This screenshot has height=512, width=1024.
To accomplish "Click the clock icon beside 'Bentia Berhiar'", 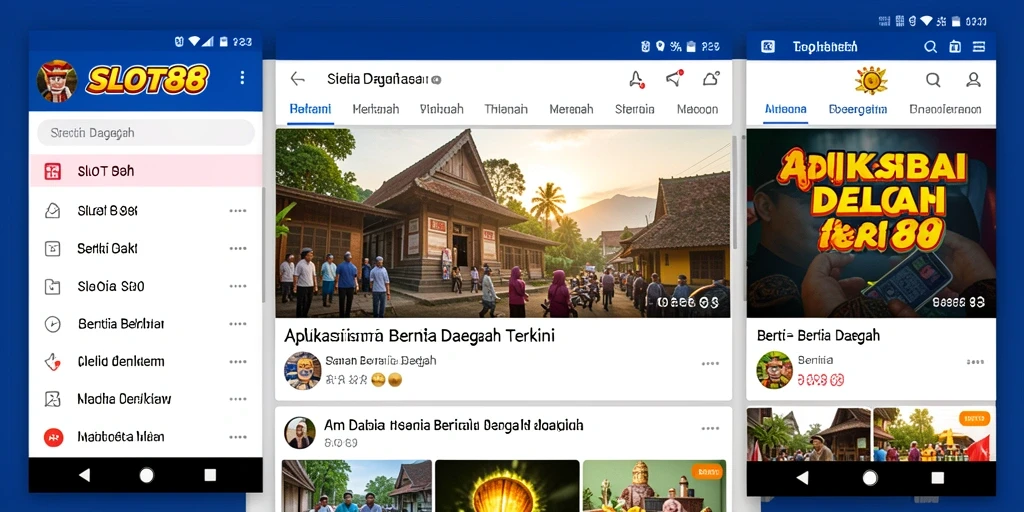I will [x=52, y=324].
